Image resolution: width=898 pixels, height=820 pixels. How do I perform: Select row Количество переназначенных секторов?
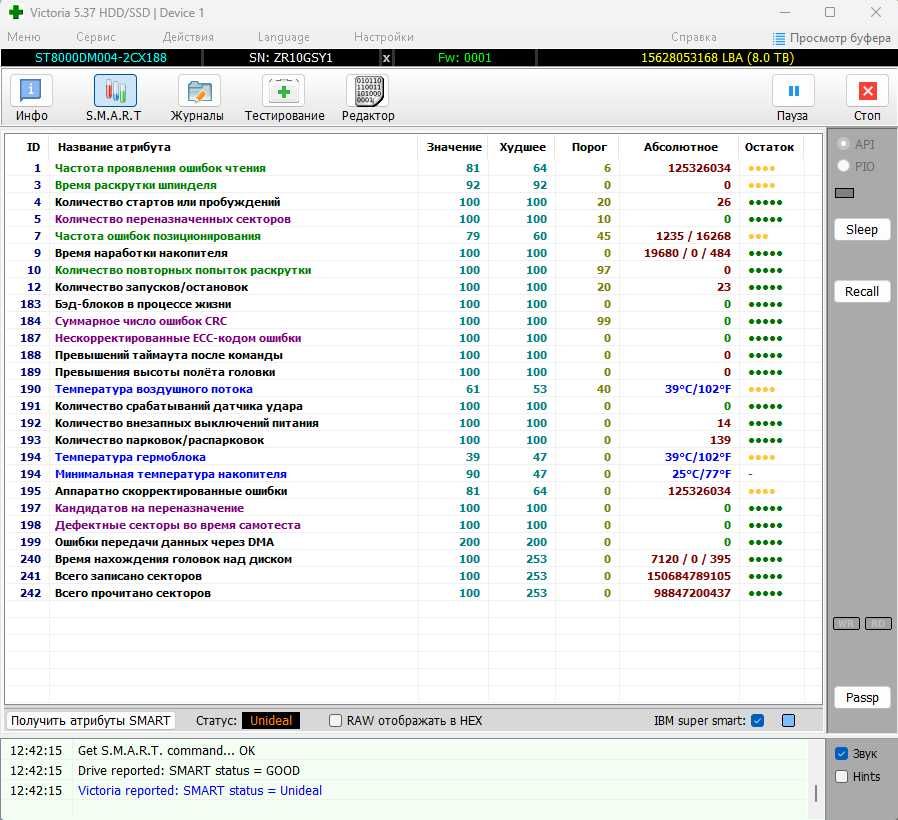click(x=412, y=219)
